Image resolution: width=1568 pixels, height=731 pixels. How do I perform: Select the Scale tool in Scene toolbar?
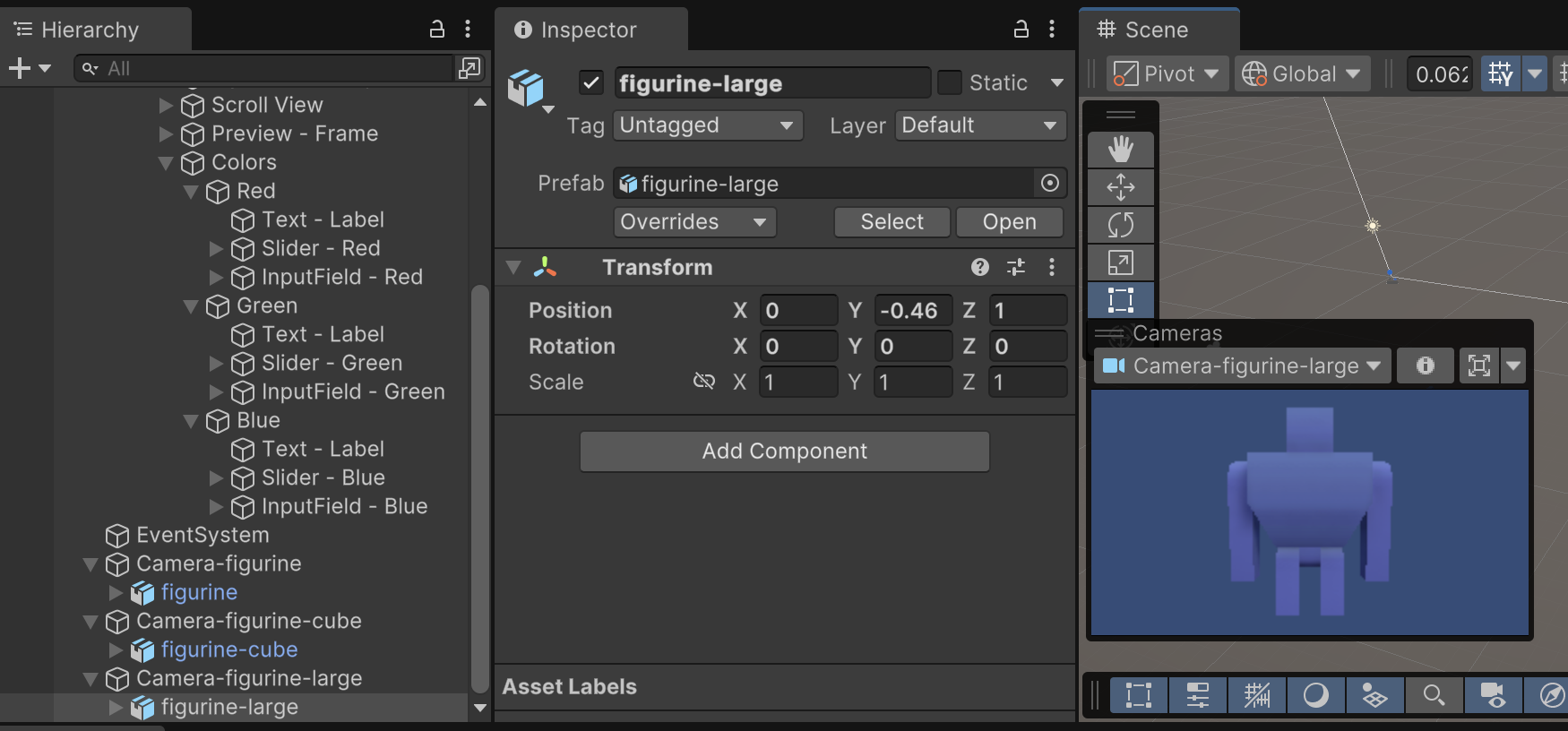coord(1120,262)
